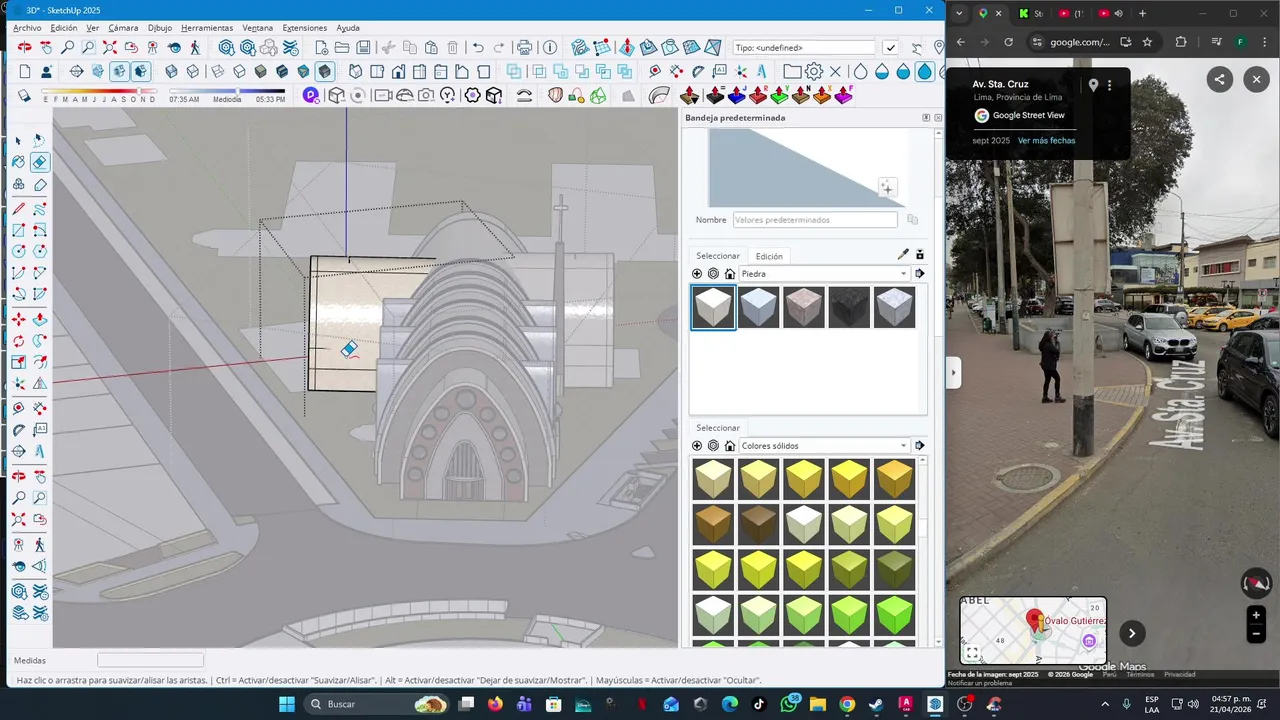Toggle shadows display icon left of month slider
Image resolution: width=1280 pixels, height=720 pixels.
(24, 95)
